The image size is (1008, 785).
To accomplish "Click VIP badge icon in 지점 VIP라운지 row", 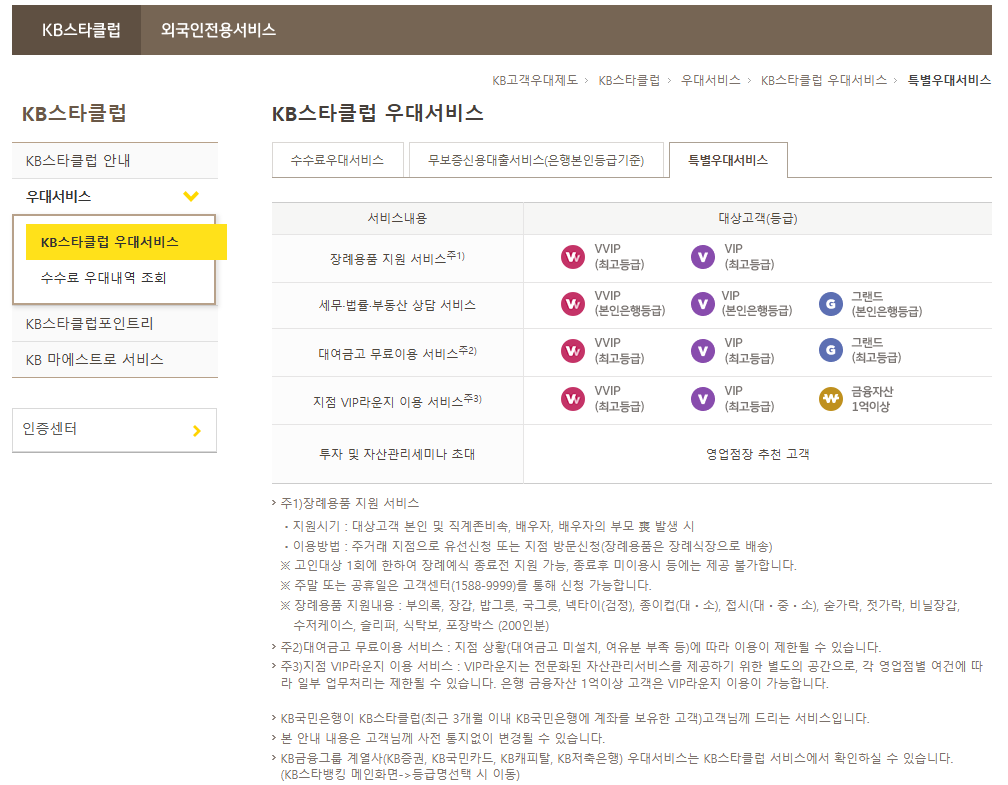I will point(703,399).
